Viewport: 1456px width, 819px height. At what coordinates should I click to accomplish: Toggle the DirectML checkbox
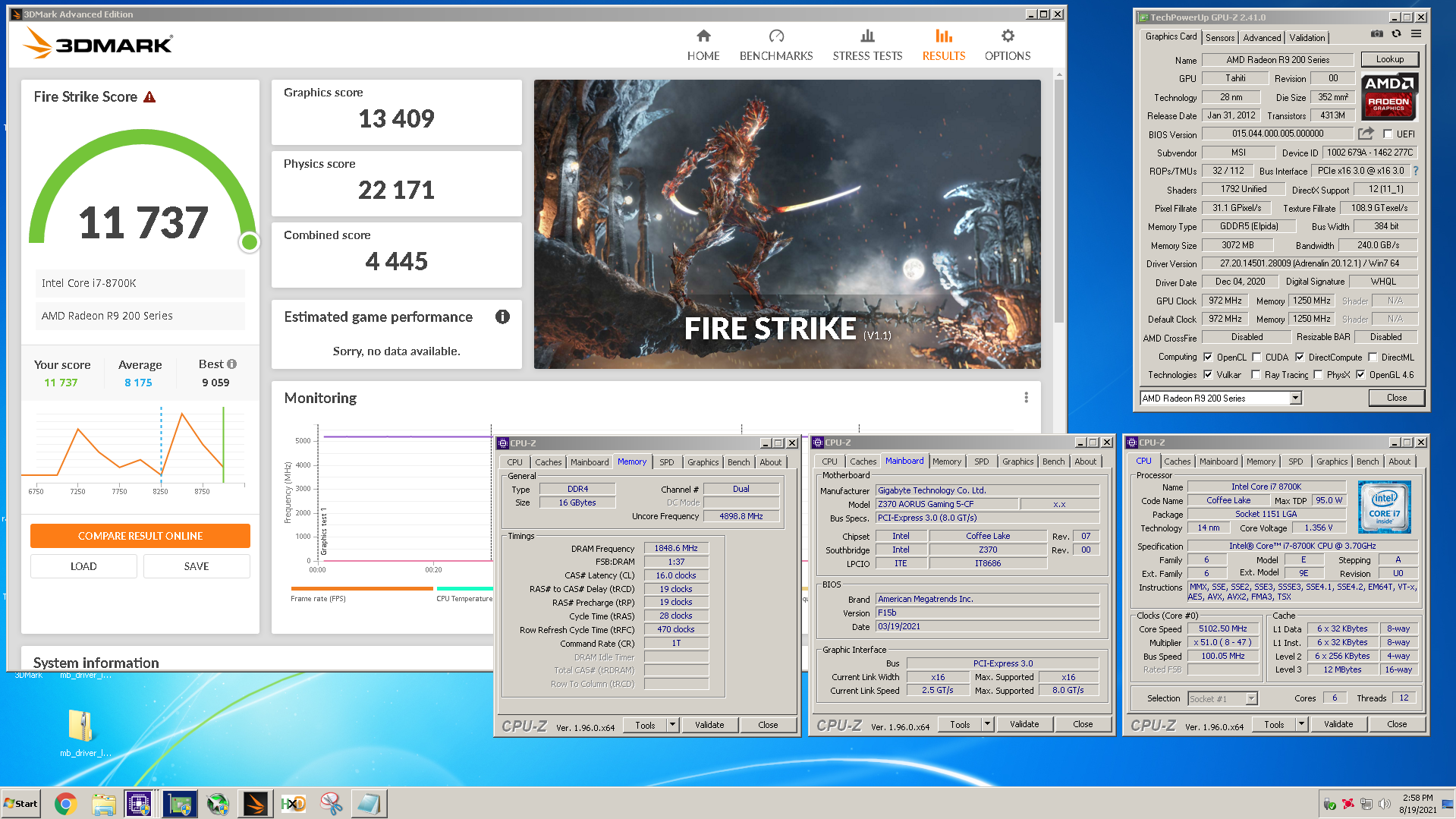1373,357
